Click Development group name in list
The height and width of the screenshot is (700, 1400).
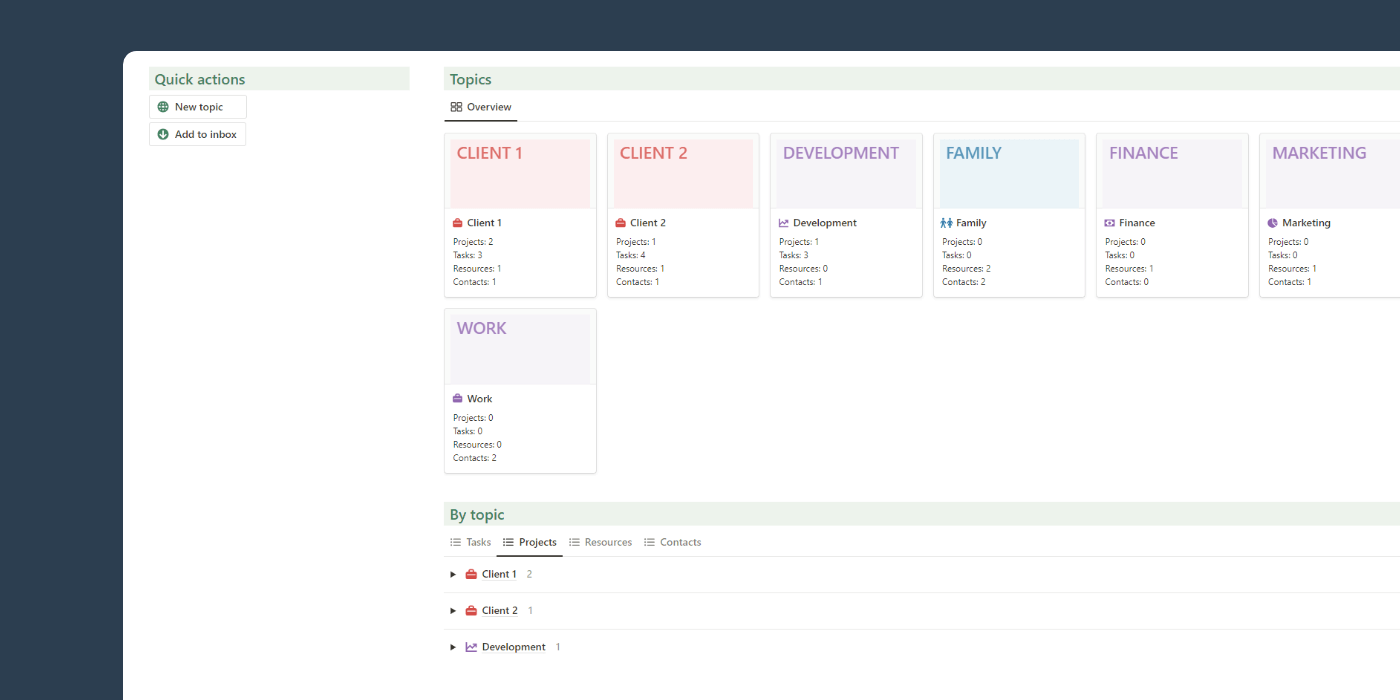(514, 647)
